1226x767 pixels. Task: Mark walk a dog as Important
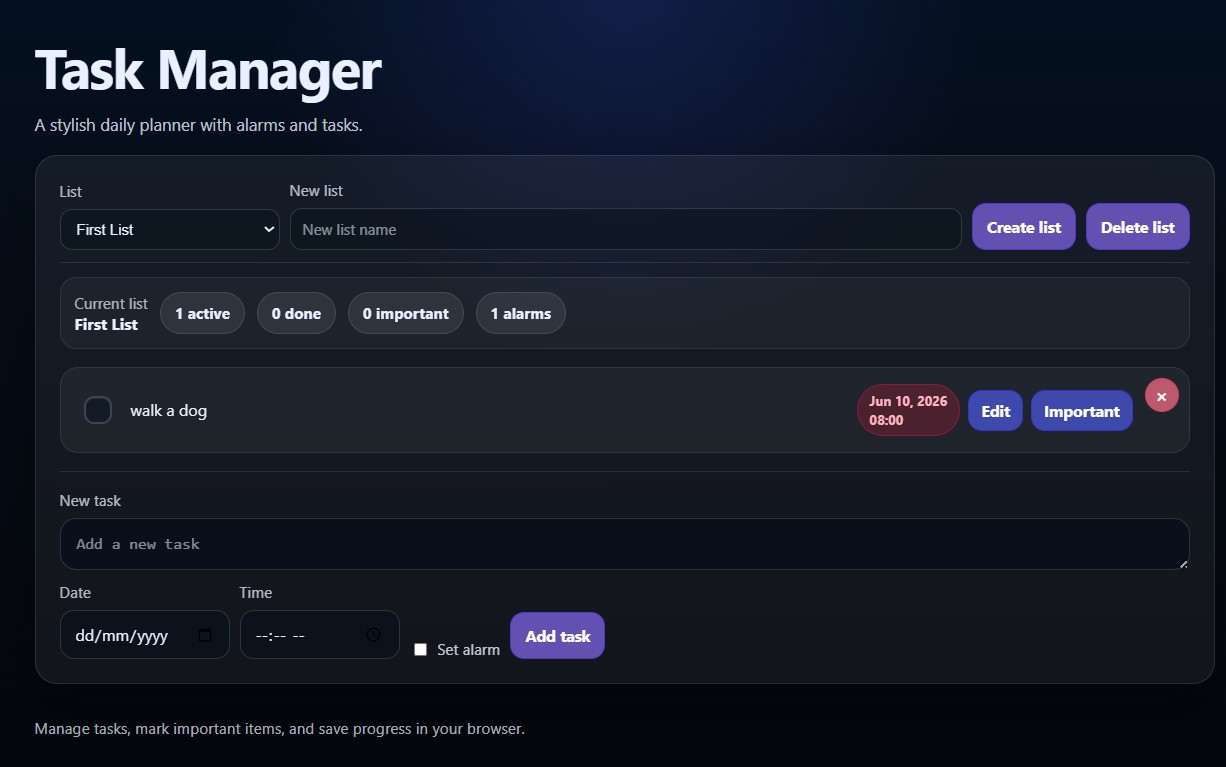pyautogui.click(x=1082, y=411)
